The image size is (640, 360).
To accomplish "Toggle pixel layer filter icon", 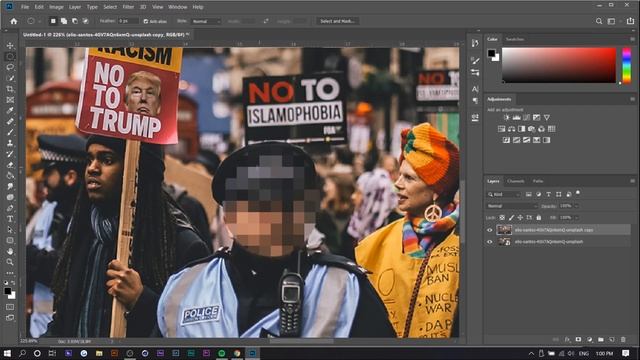I will [x=529, y=194].
